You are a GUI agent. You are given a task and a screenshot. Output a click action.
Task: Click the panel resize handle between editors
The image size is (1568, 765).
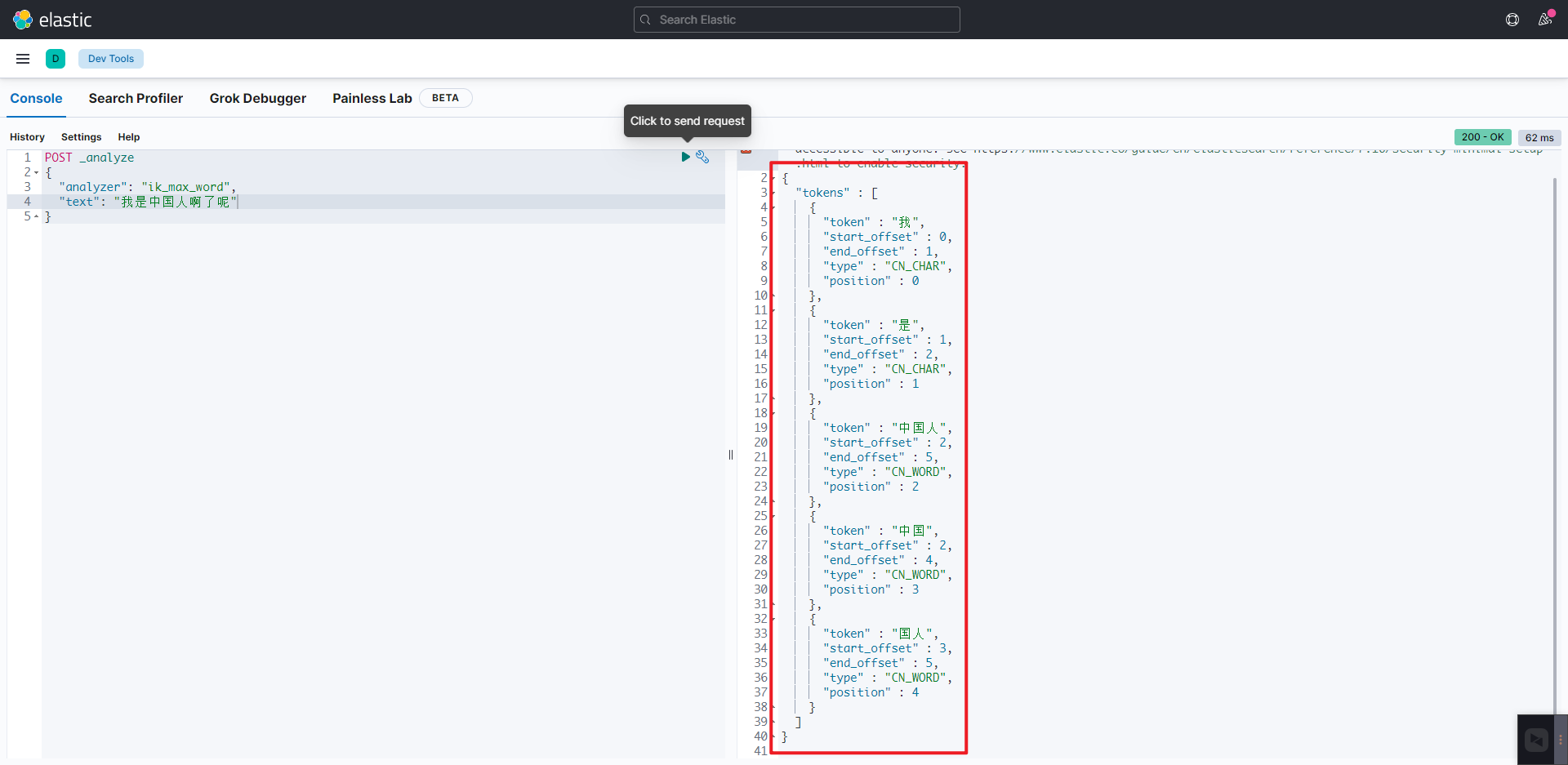[x=731, y=455]
